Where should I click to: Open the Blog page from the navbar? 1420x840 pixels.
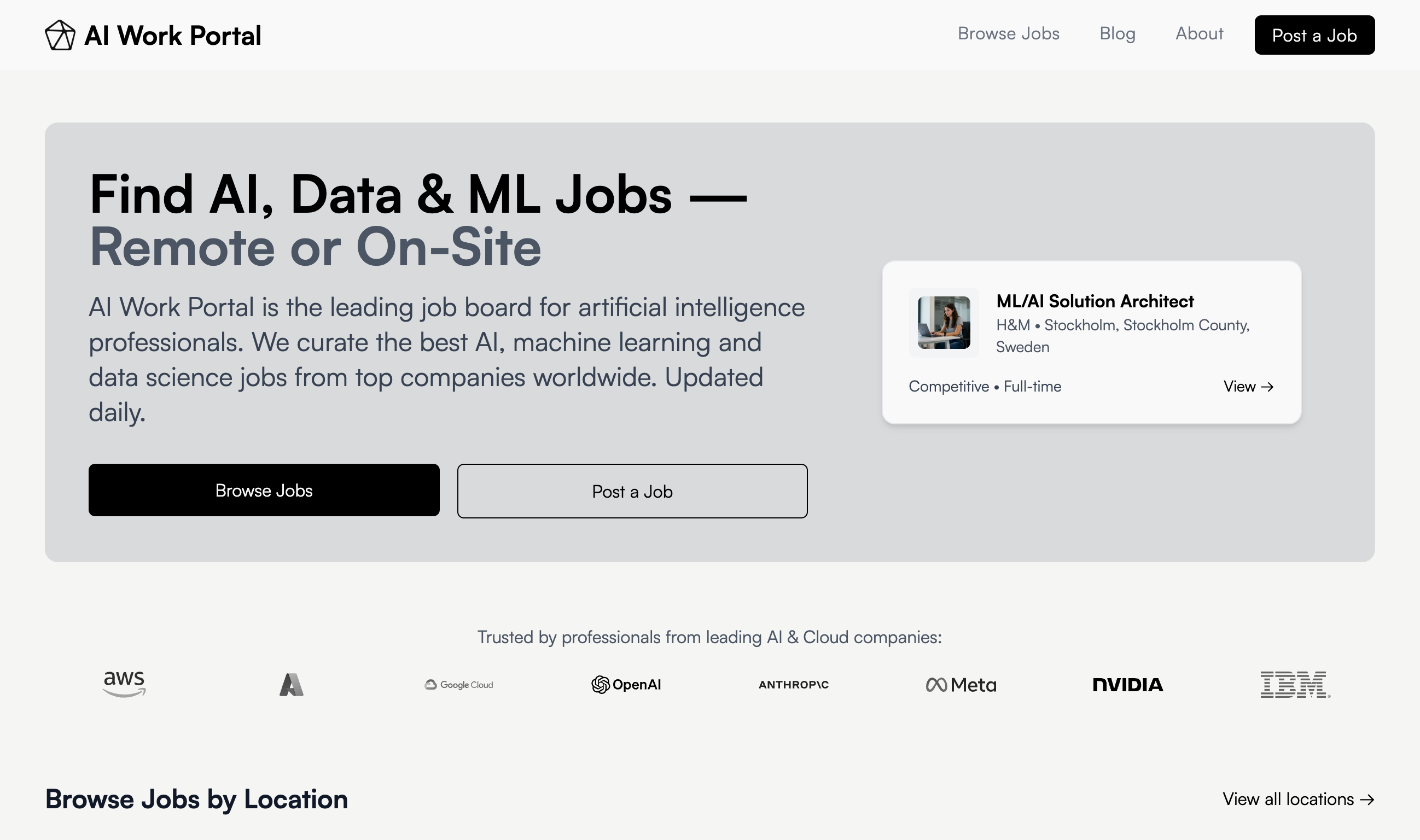pyautogui.click(x=1116, y=34)
